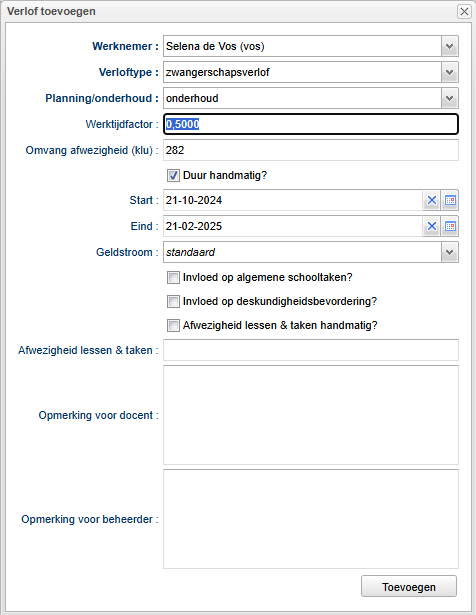Click the Toevoegen button
The image size is (476, 615).
pyautogui.click(x=409, y=587)
